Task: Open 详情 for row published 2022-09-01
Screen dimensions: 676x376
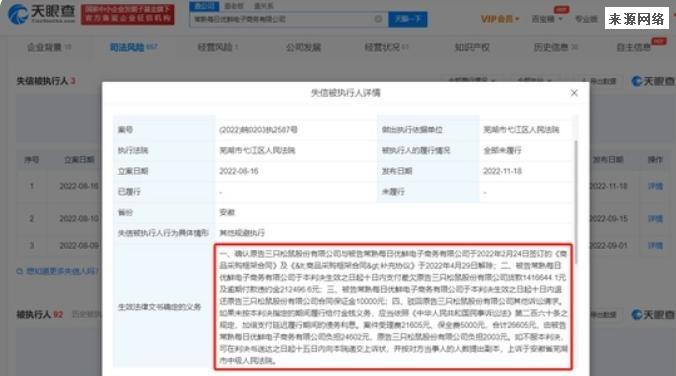Action: pos(655,245)
